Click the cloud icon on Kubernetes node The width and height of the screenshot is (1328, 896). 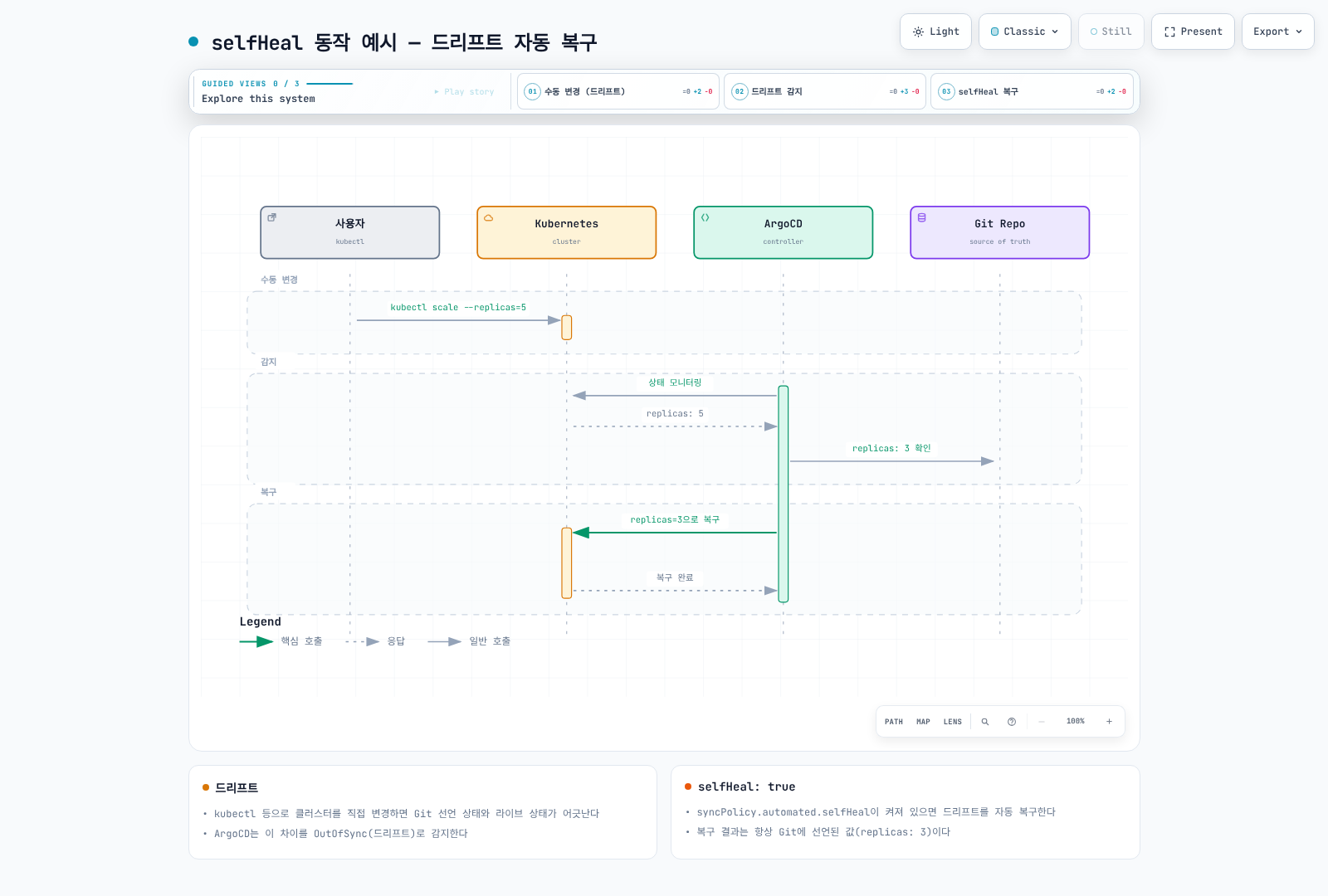[x=488, y=217]
